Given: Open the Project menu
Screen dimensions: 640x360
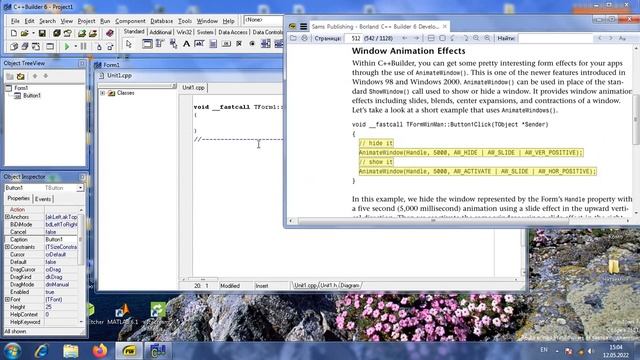Looking at the screenshot, I should 86,21.
